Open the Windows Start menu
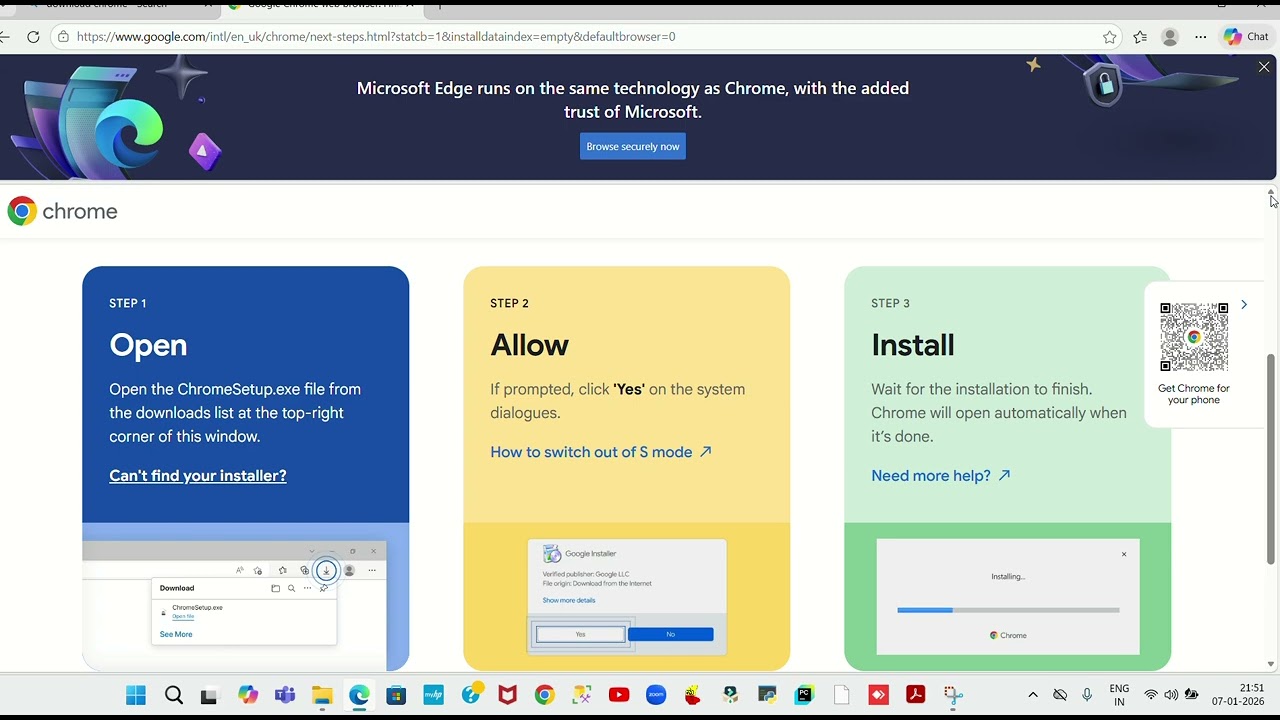The image size is (1280, 720). 136,695
